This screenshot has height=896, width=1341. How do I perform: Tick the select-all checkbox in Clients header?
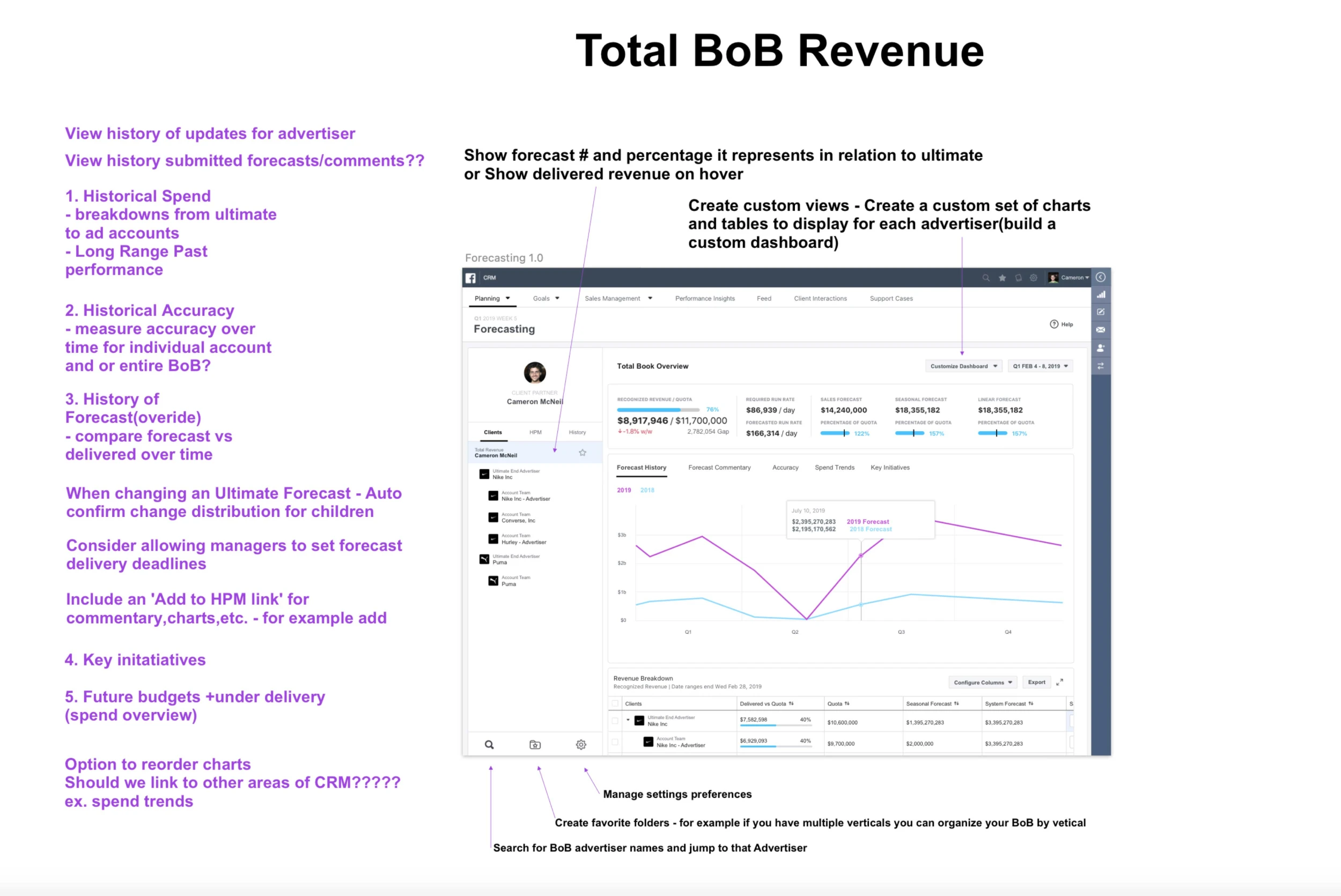615,704
